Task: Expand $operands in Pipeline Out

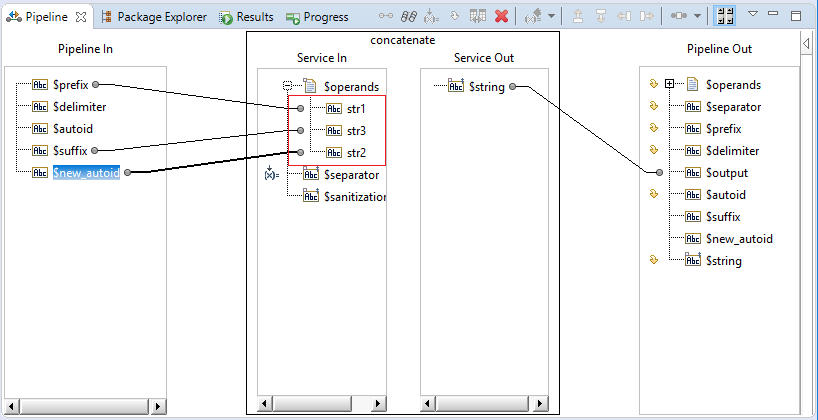Action: coord(670,84)
